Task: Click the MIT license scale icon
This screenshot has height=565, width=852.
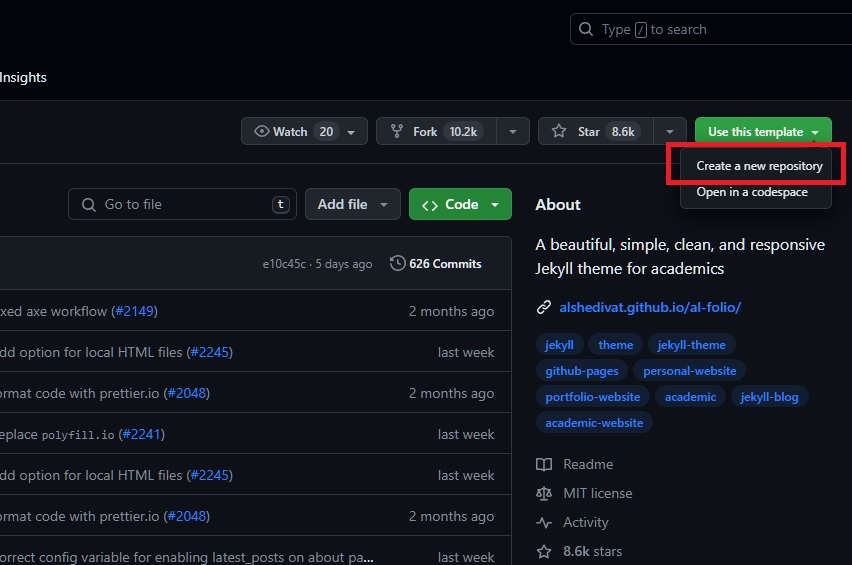Action: (544, 493)
